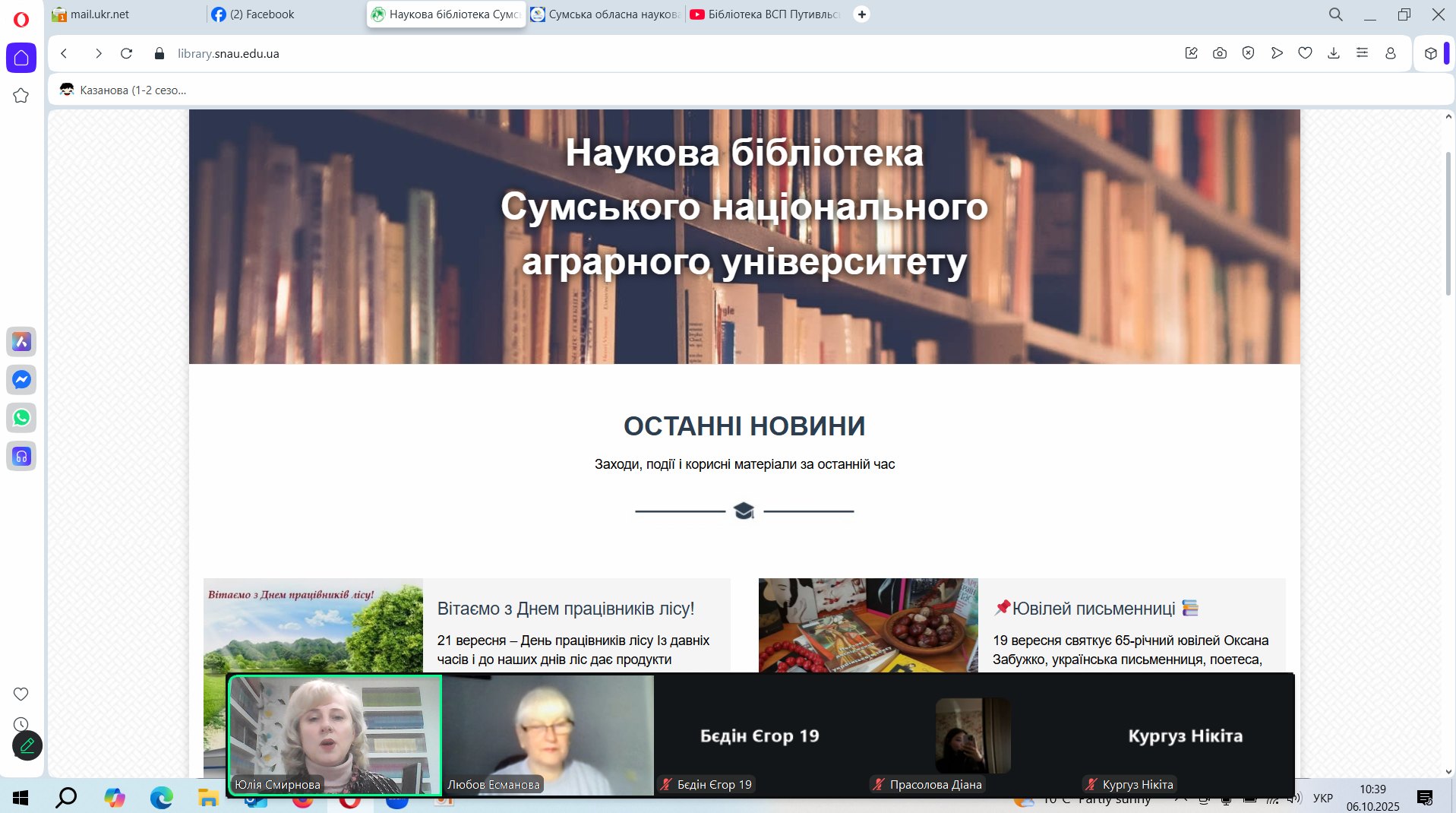This screenshot has width=1456, height=813.
Task: Open the Opera main menu logo
Action: click(21, 19)
